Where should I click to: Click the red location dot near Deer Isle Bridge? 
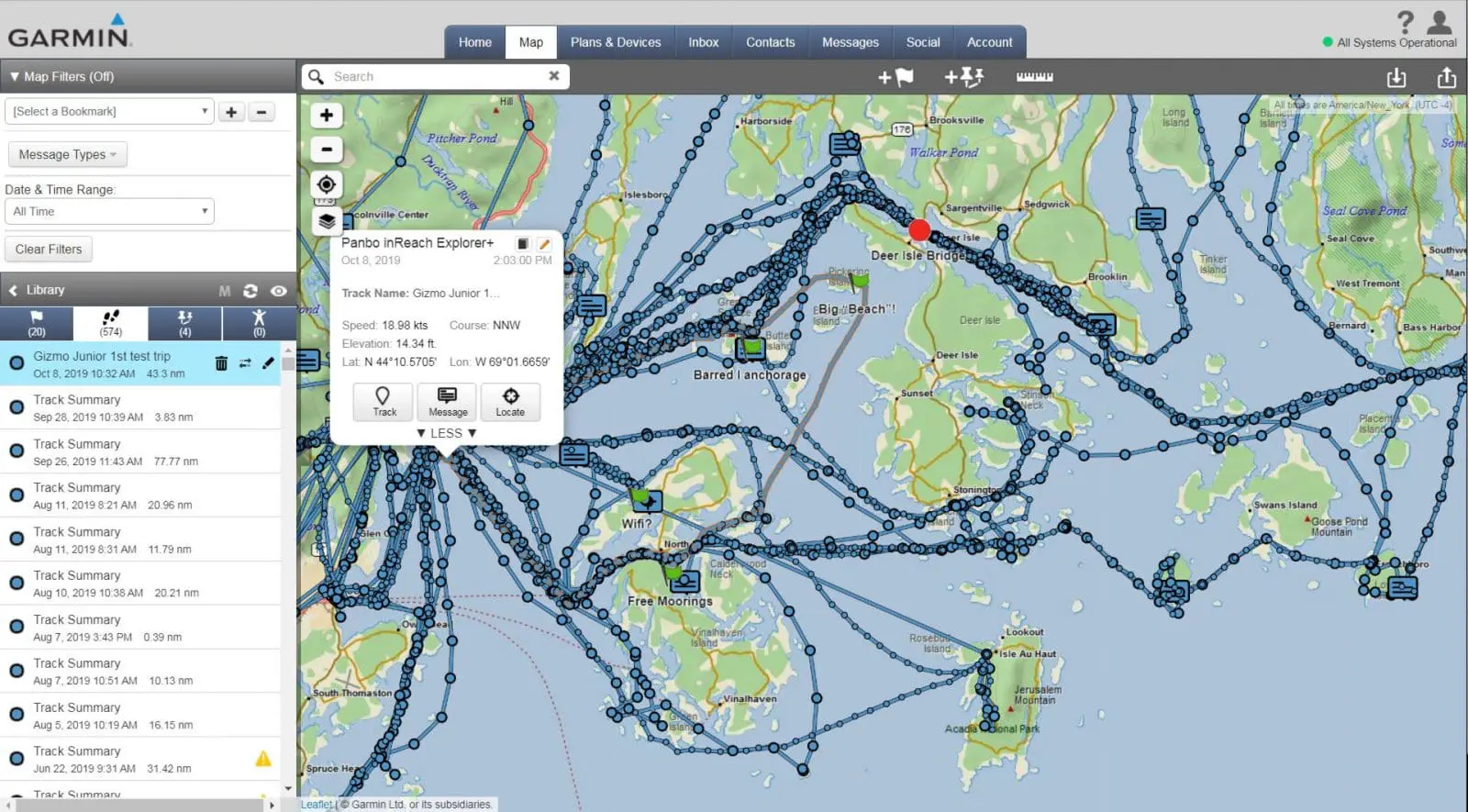pos(919,230)
